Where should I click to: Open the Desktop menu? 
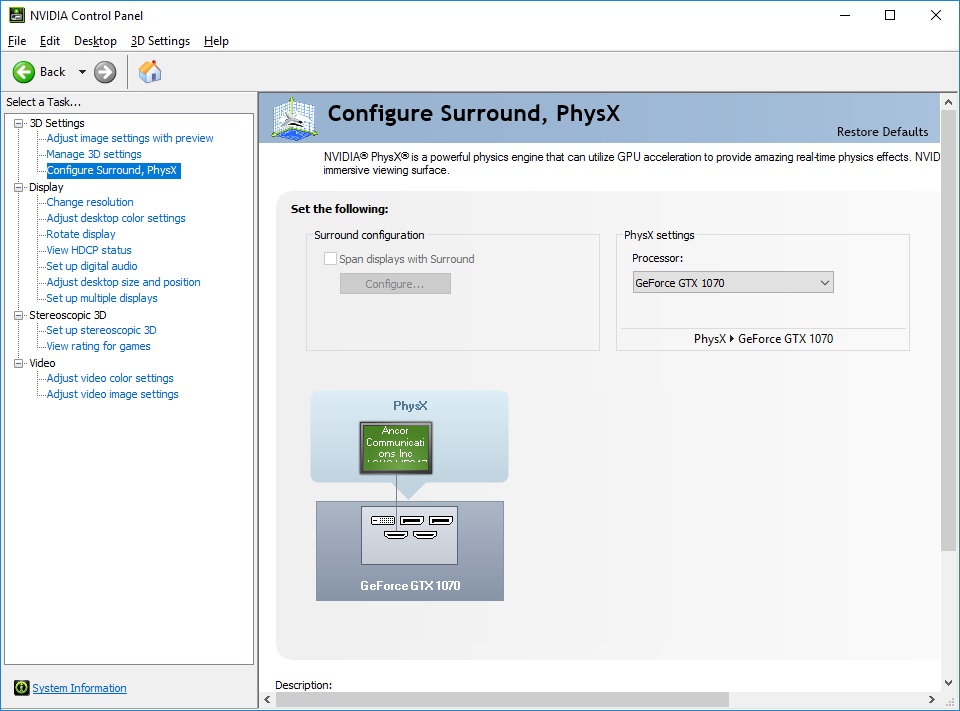(x=95, y=41)
